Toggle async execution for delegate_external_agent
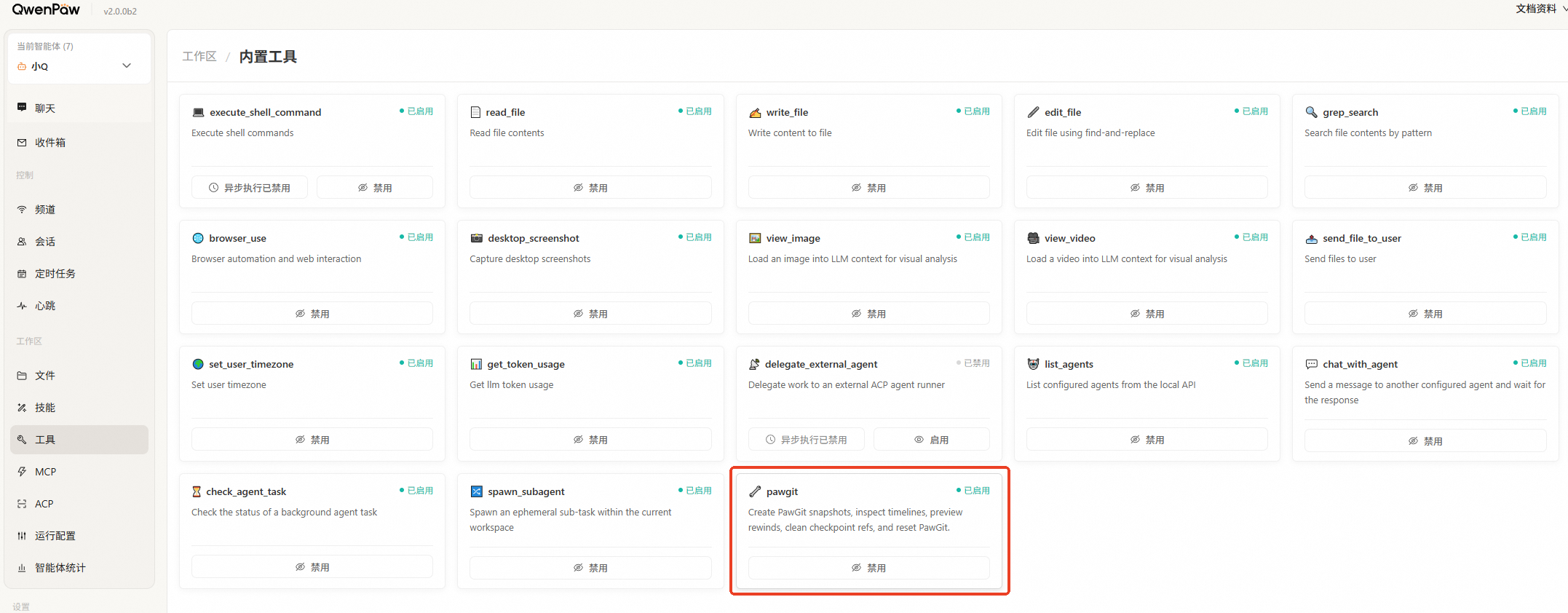Screen dimensions: 1568x613 [807, 439]
